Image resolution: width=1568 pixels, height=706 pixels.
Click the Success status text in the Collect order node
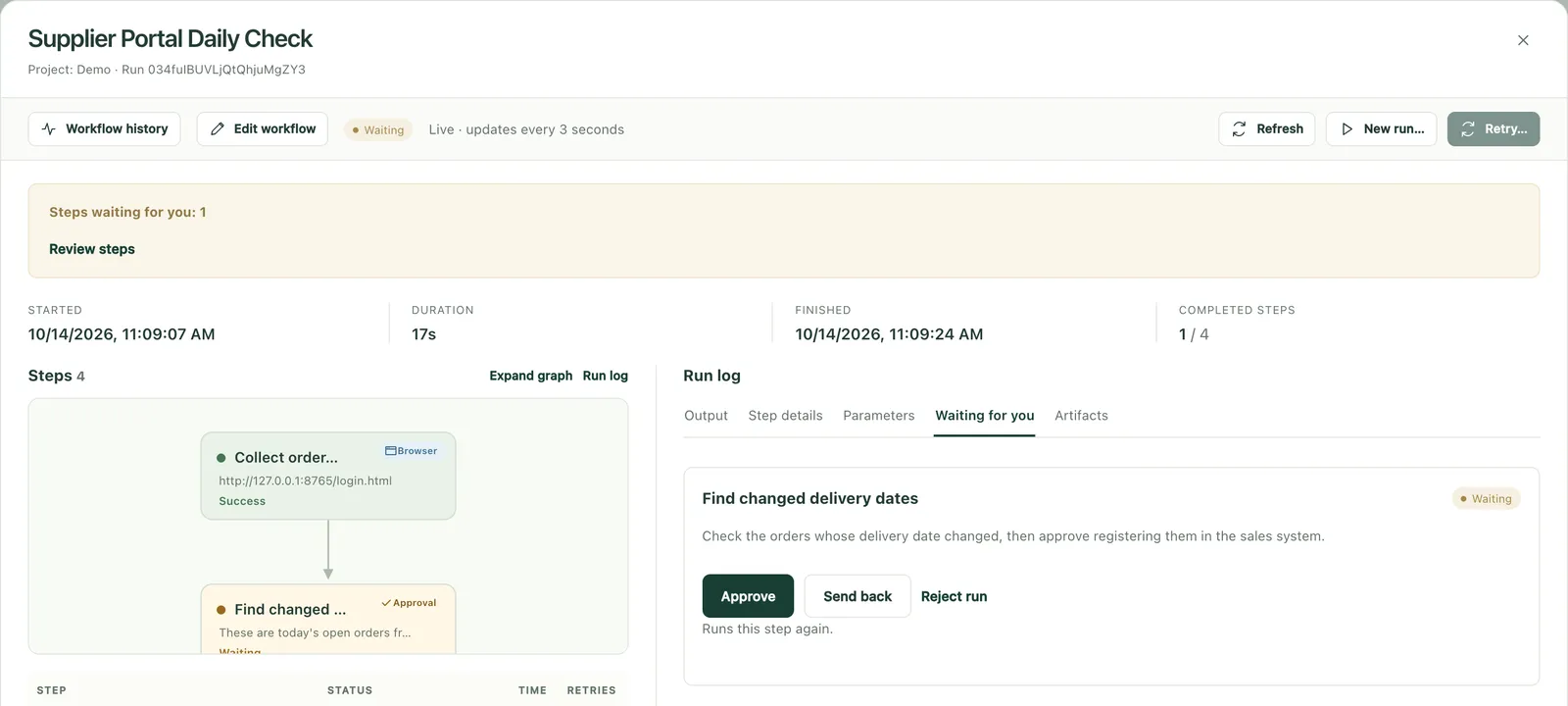tap(242, 501)
